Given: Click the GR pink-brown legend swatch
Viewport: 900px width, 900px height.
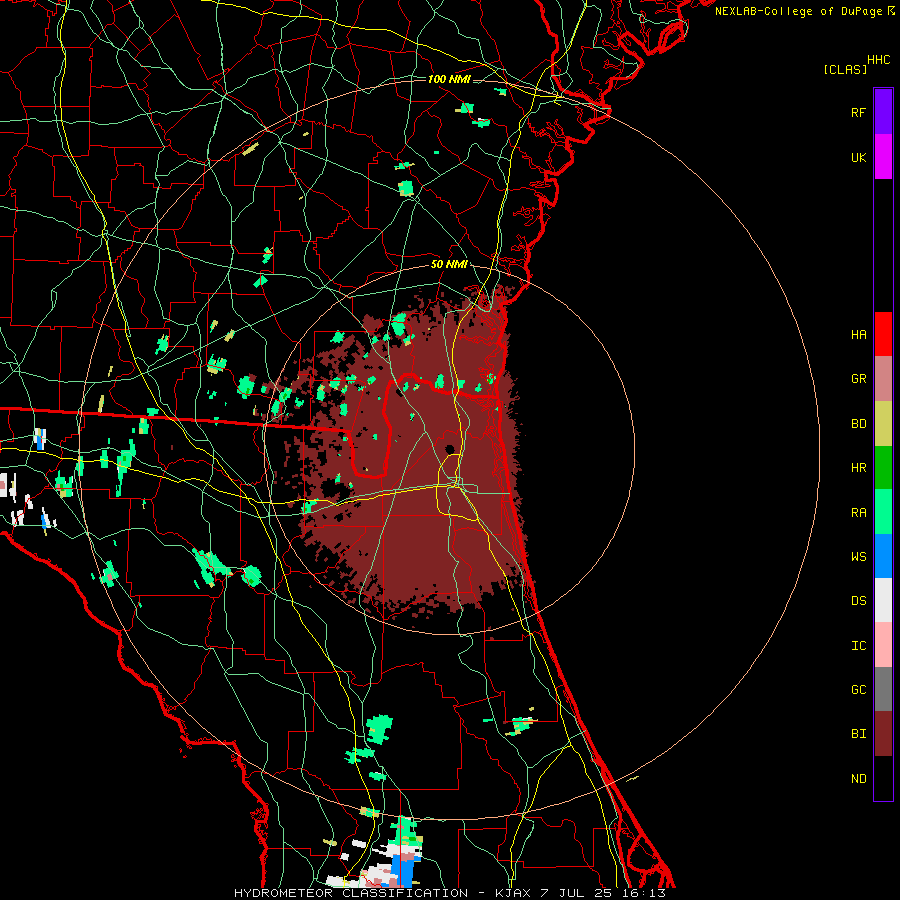Looking at the screenshot, I should [883, 379].
